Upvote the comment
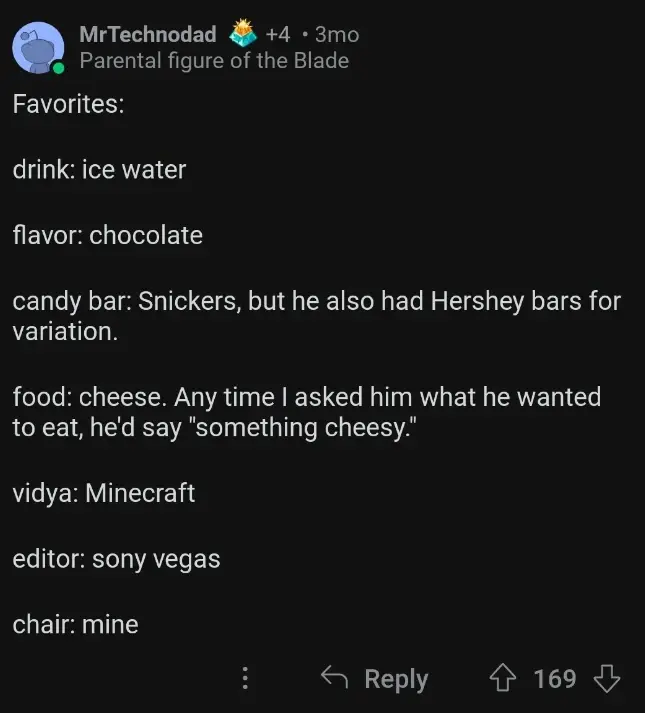Screen dimensions: 645x713 (x=502, y=679)
